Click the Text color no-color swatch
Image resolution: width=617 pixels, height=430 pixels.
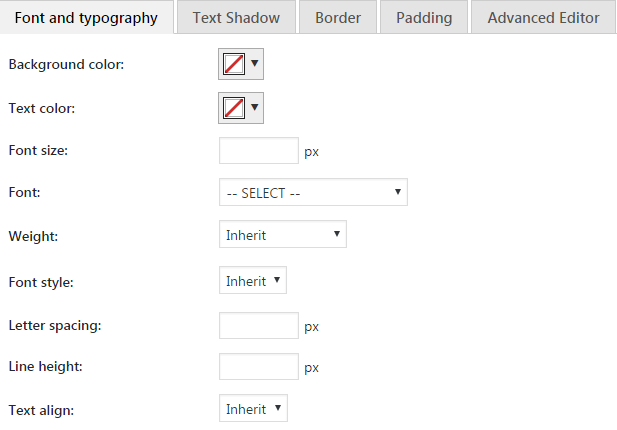[x=234, y=108]
